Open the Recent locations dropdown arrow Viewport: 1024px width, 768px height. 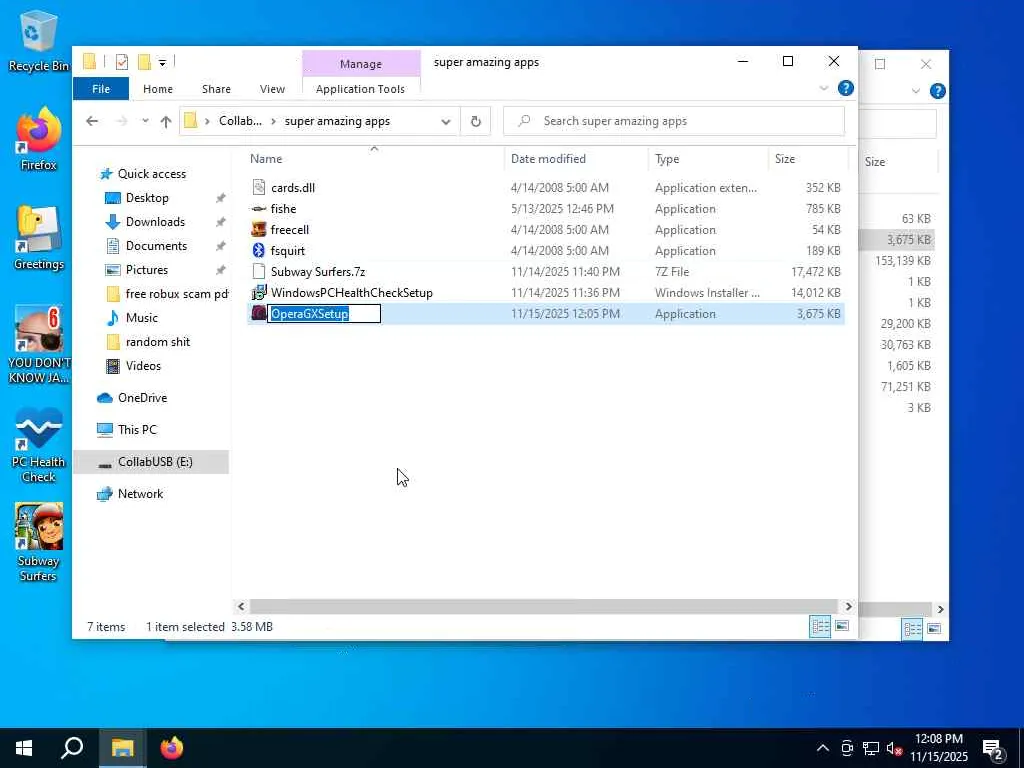click(x=145, y=121)
